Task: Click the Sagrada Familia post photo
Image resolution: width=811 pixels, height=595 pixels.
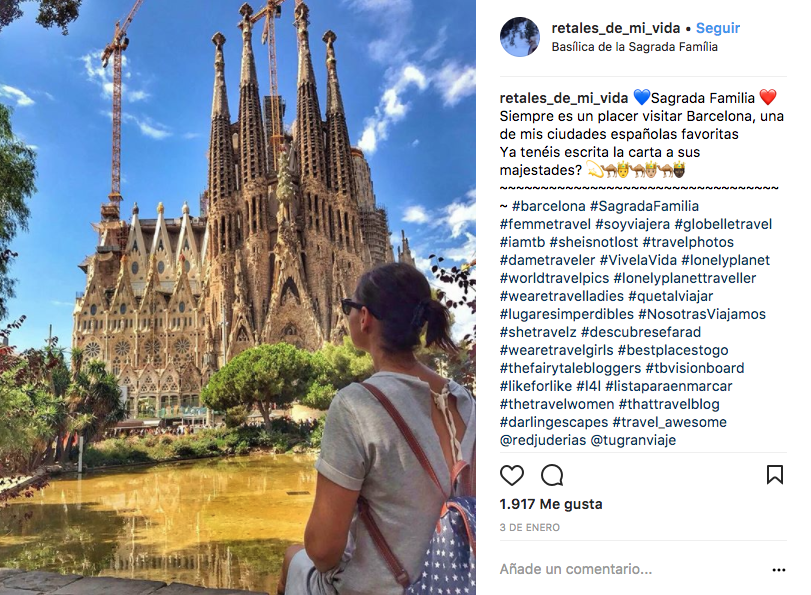Action: point(238,298)
